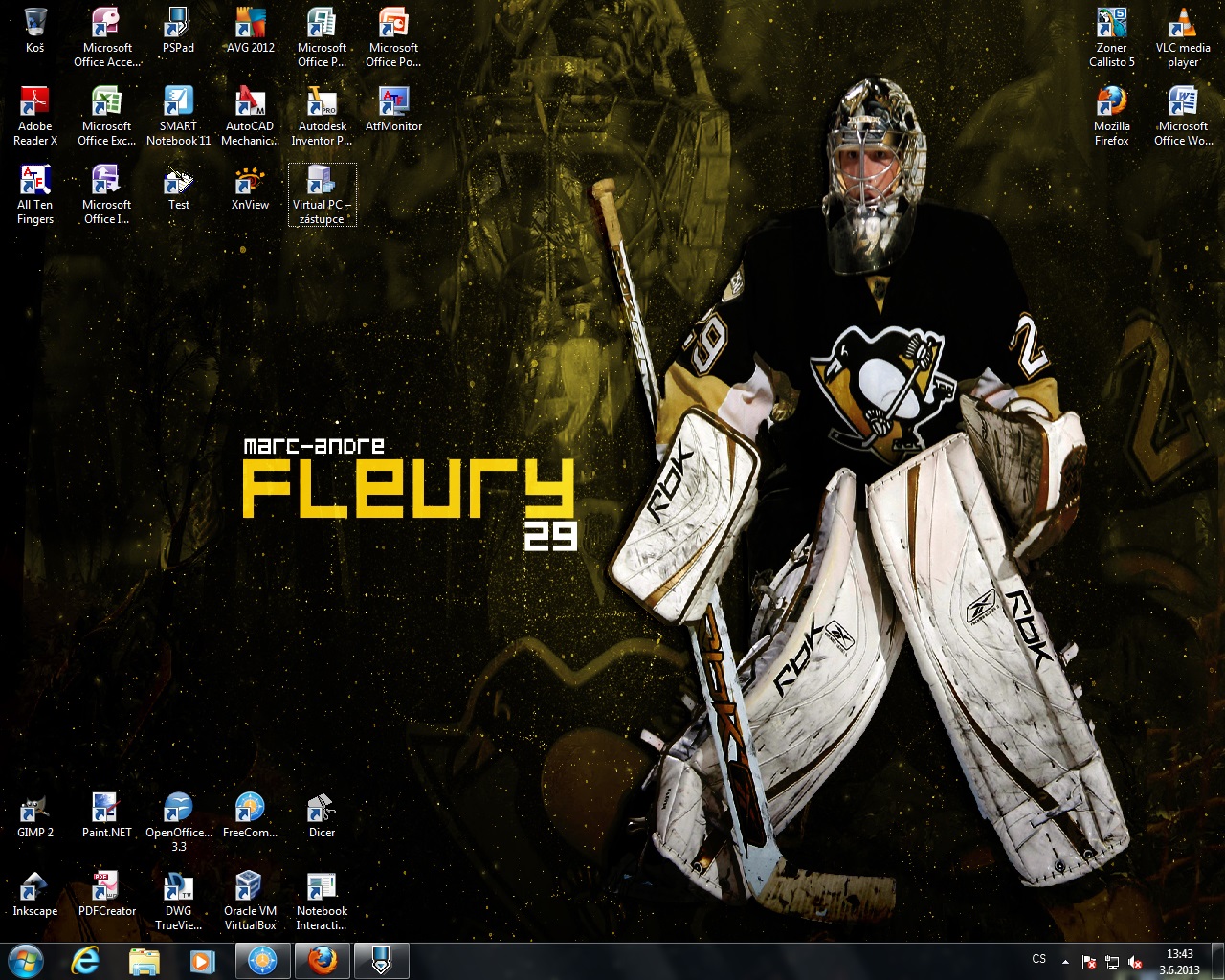This screenshot has height=980, width=1225.
Task: Launch Internet Explorer from the taskbar
Action: (x=86, y=961)
